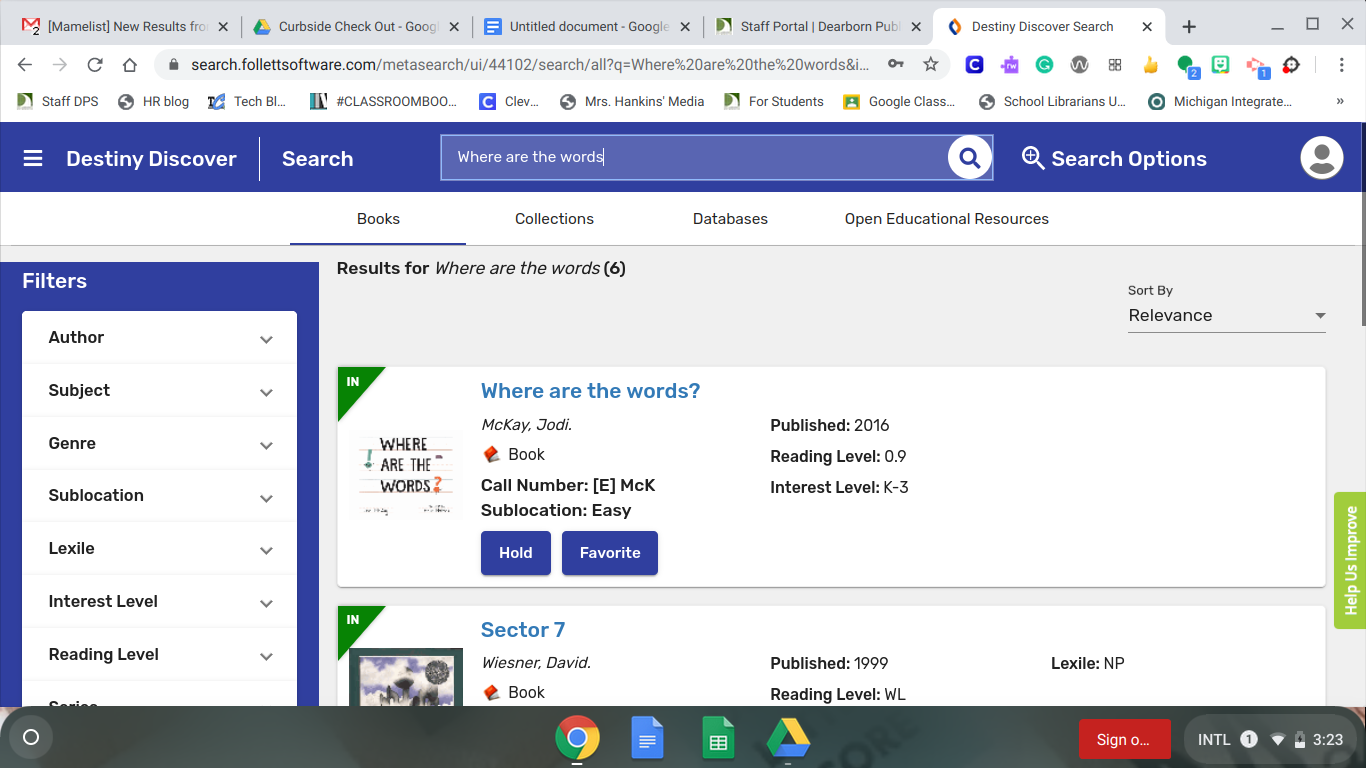Show more bookmarks with the chevron
Screen dimensions: 1366x768
[x=1340, y=101]
